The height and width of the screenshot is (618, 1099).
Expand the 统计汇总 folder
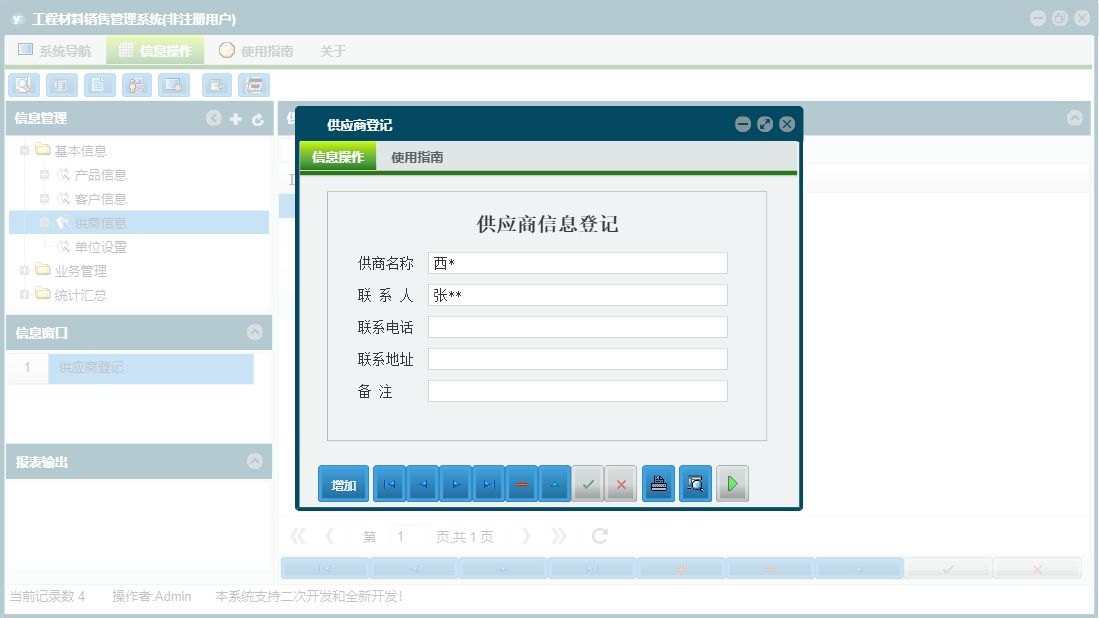tap(25, 294)
